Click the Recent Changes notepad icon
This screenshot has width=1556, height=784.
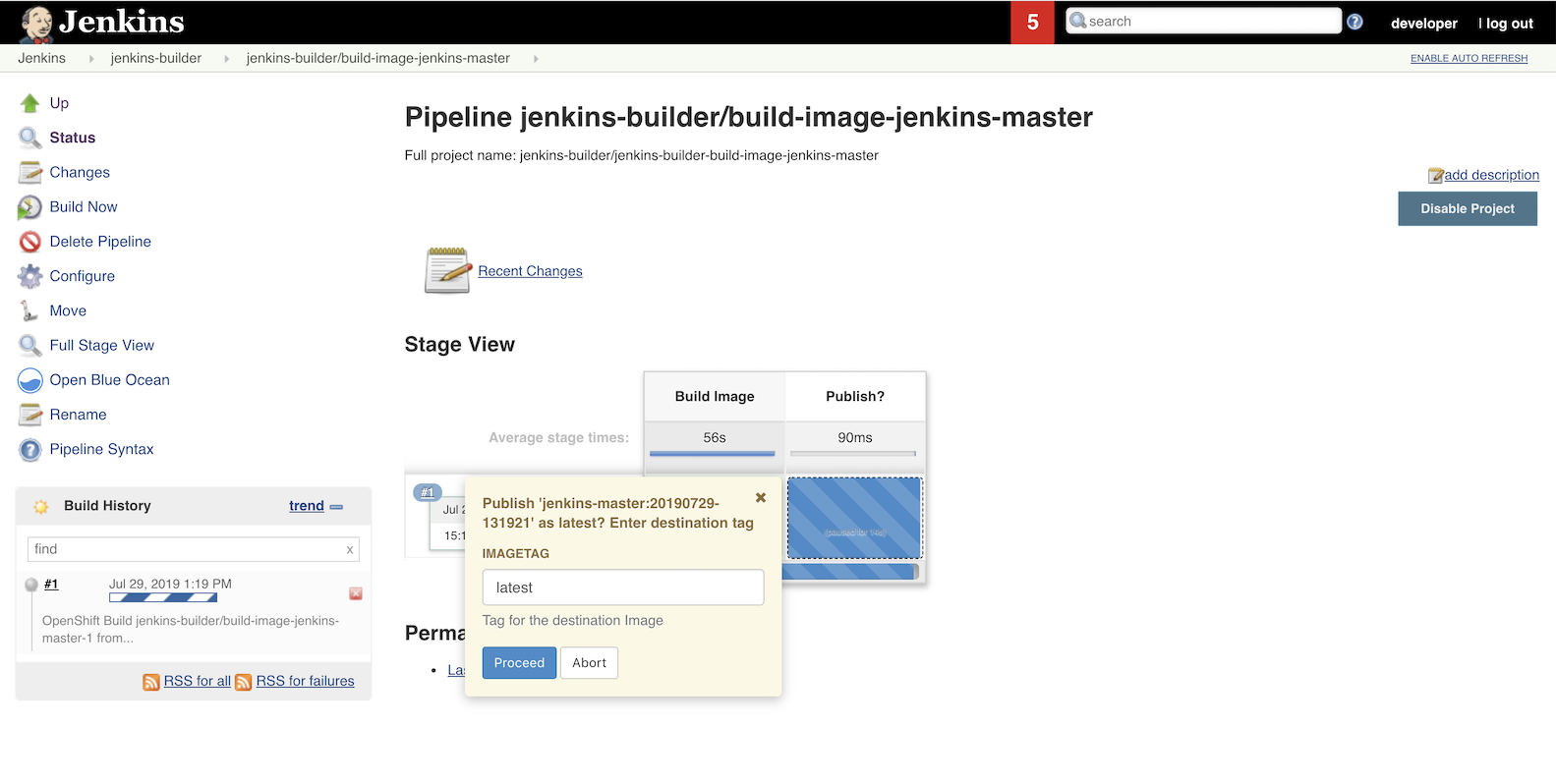click(448, 270)
